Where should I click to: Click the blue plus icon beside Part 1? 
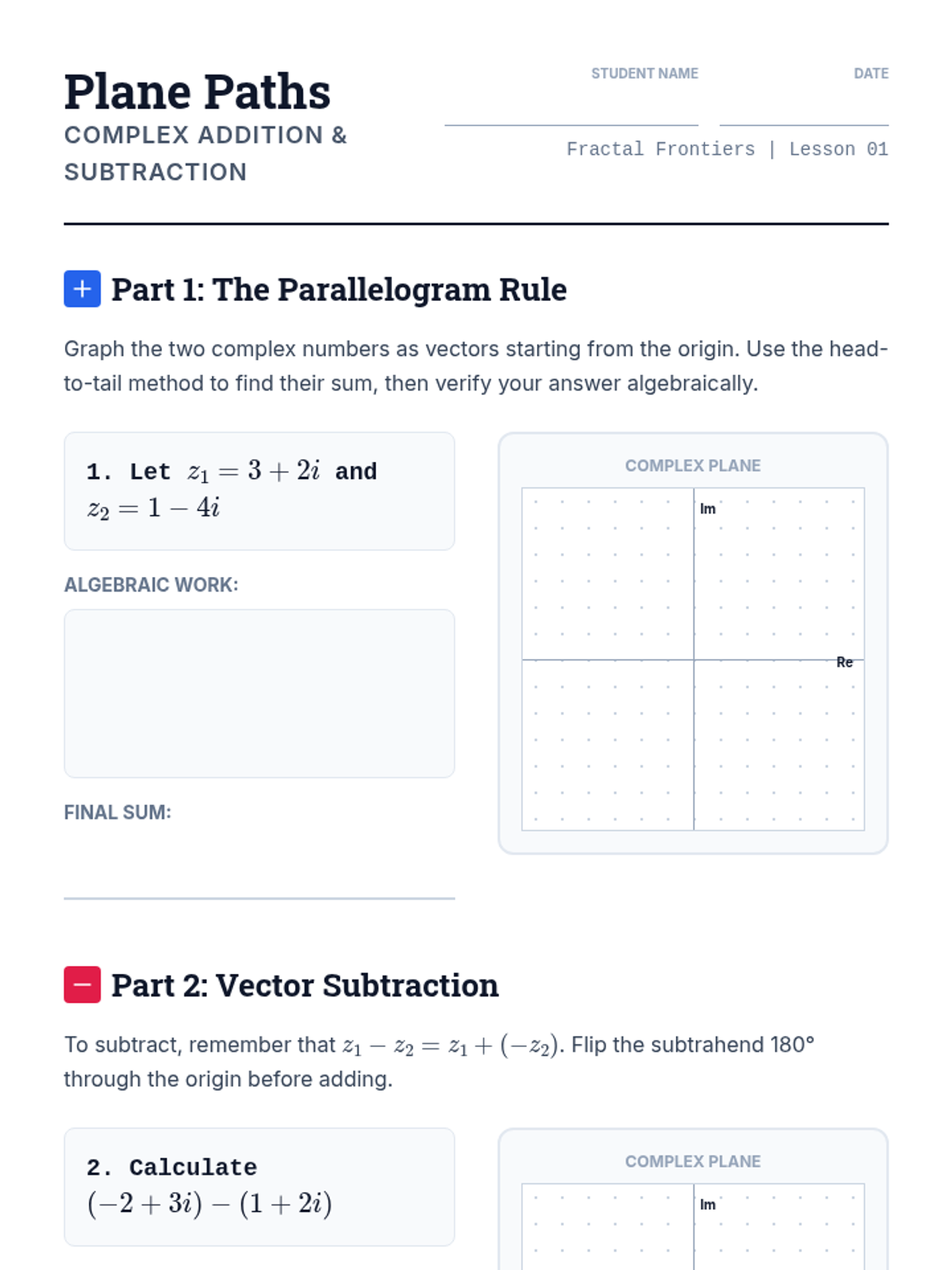coord(82,289)
